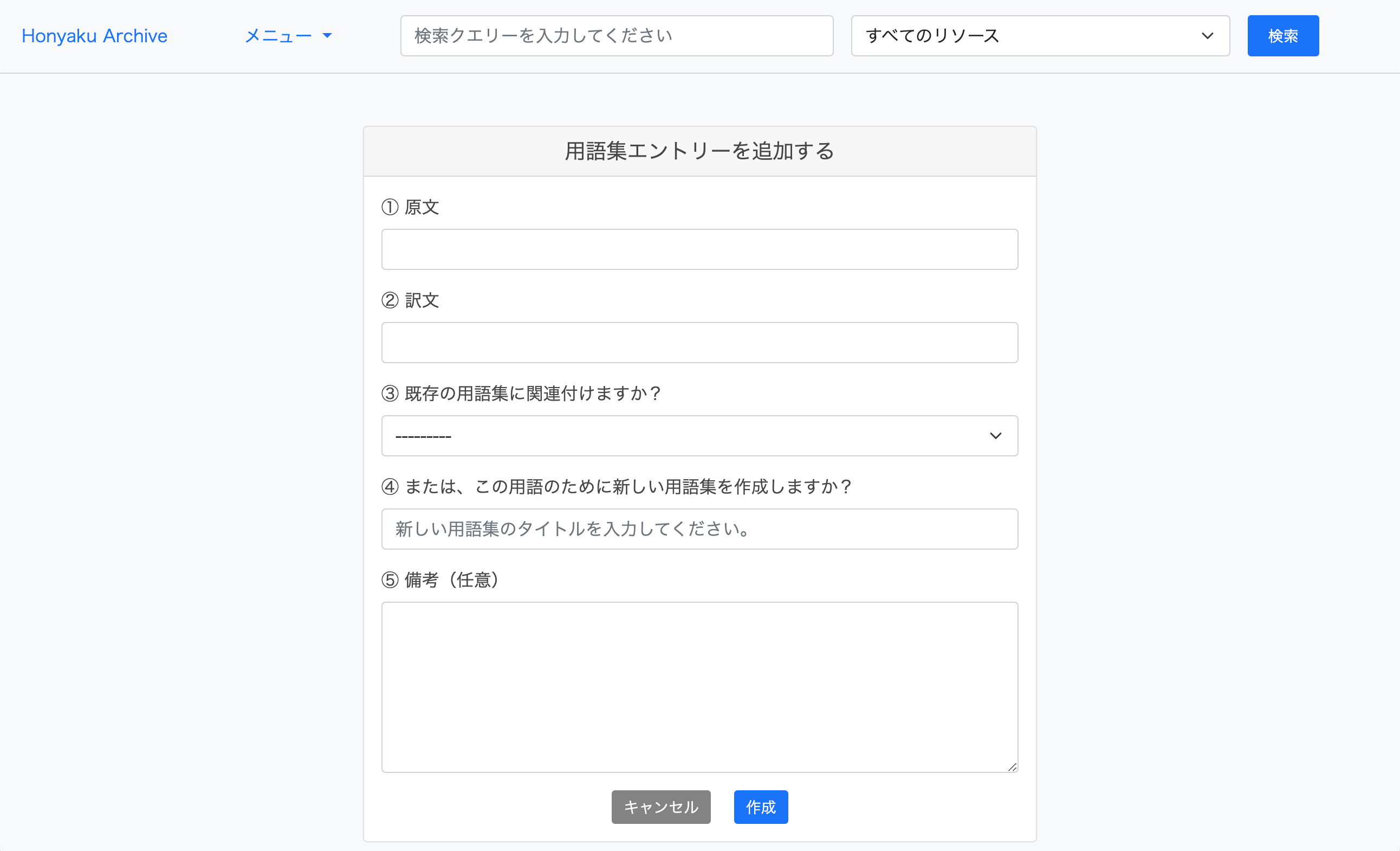Click the Honyaku Archive home link
This screenshot has height=851, width=1400.
click(94, 36)
